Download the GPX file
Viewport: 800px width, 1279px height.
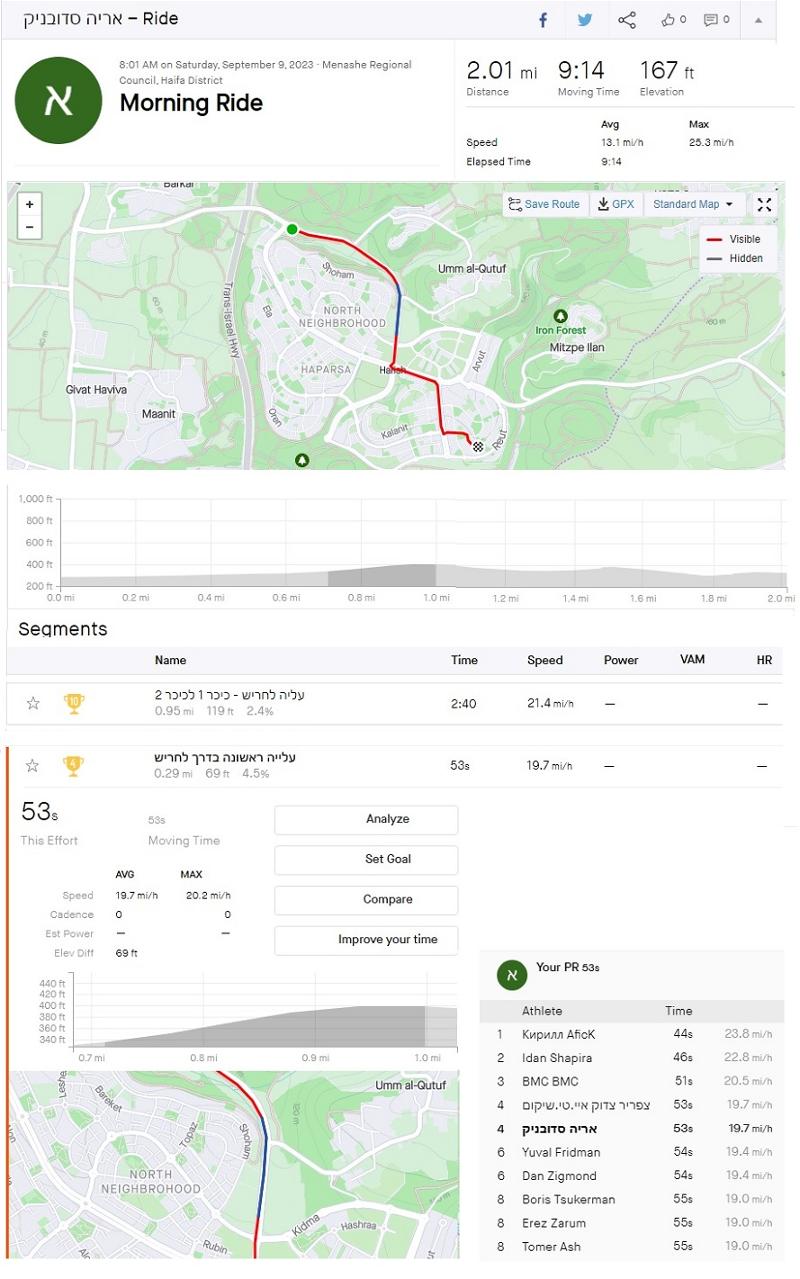pyautogui.click(x=615, y=204)
